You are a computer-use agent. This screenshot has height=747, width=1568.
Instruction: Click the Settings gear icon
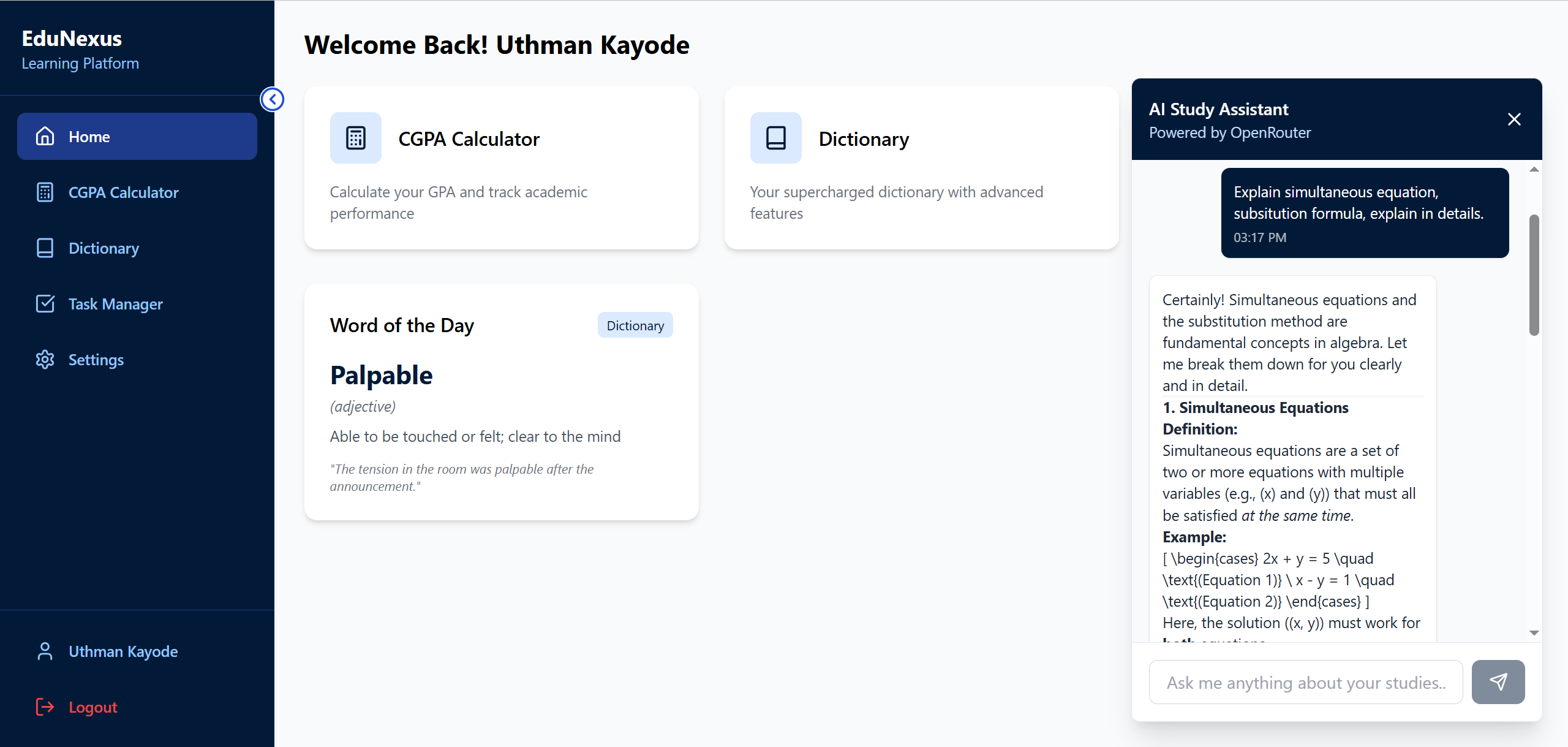pos(45,359)
